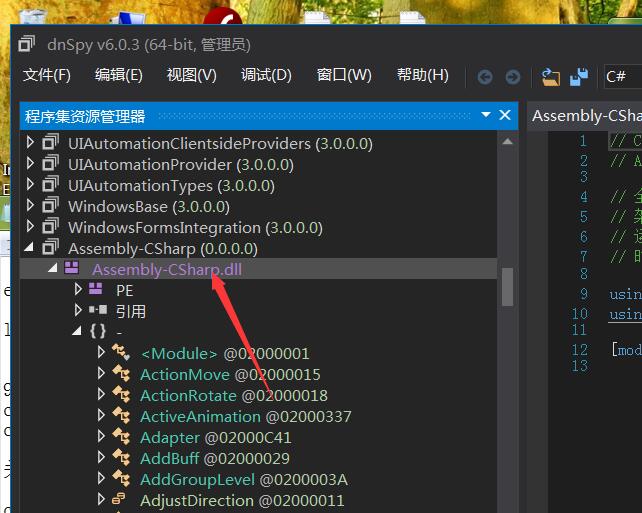
Task: Click the Save All disk icon
Action: point(579,77)
